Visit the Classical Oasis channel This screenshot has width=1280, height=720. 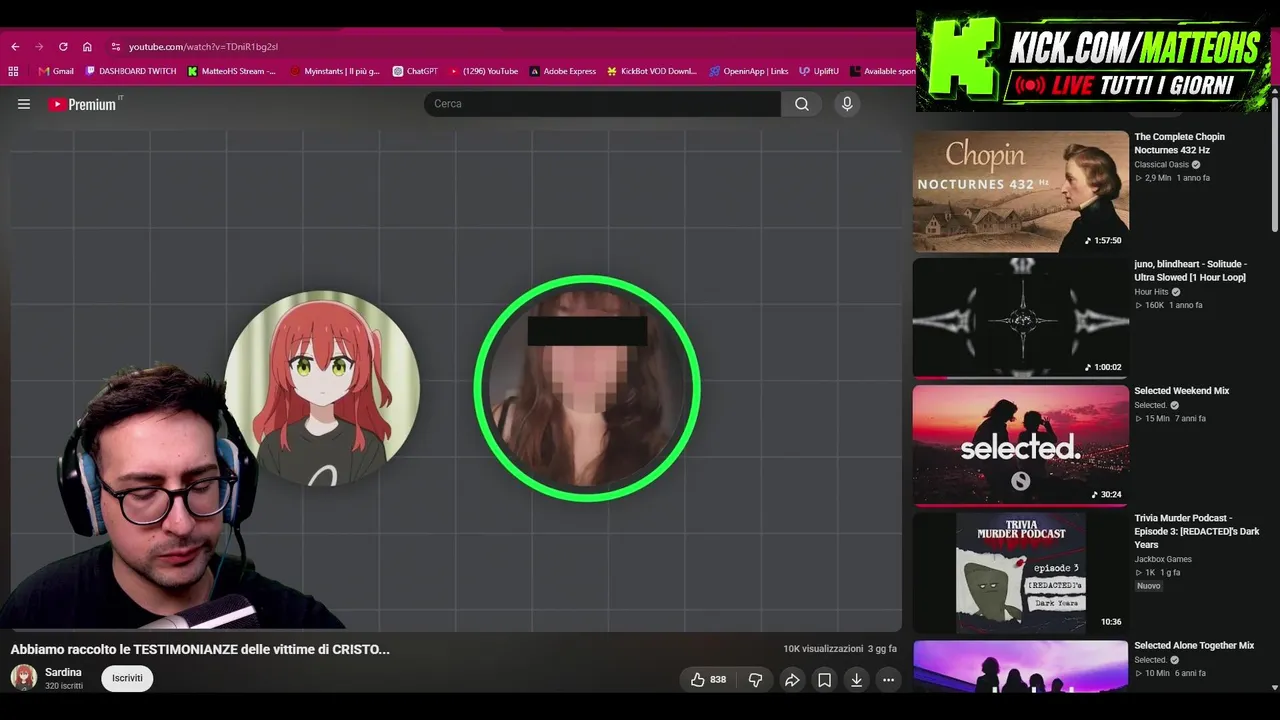tap(1161, 165)
